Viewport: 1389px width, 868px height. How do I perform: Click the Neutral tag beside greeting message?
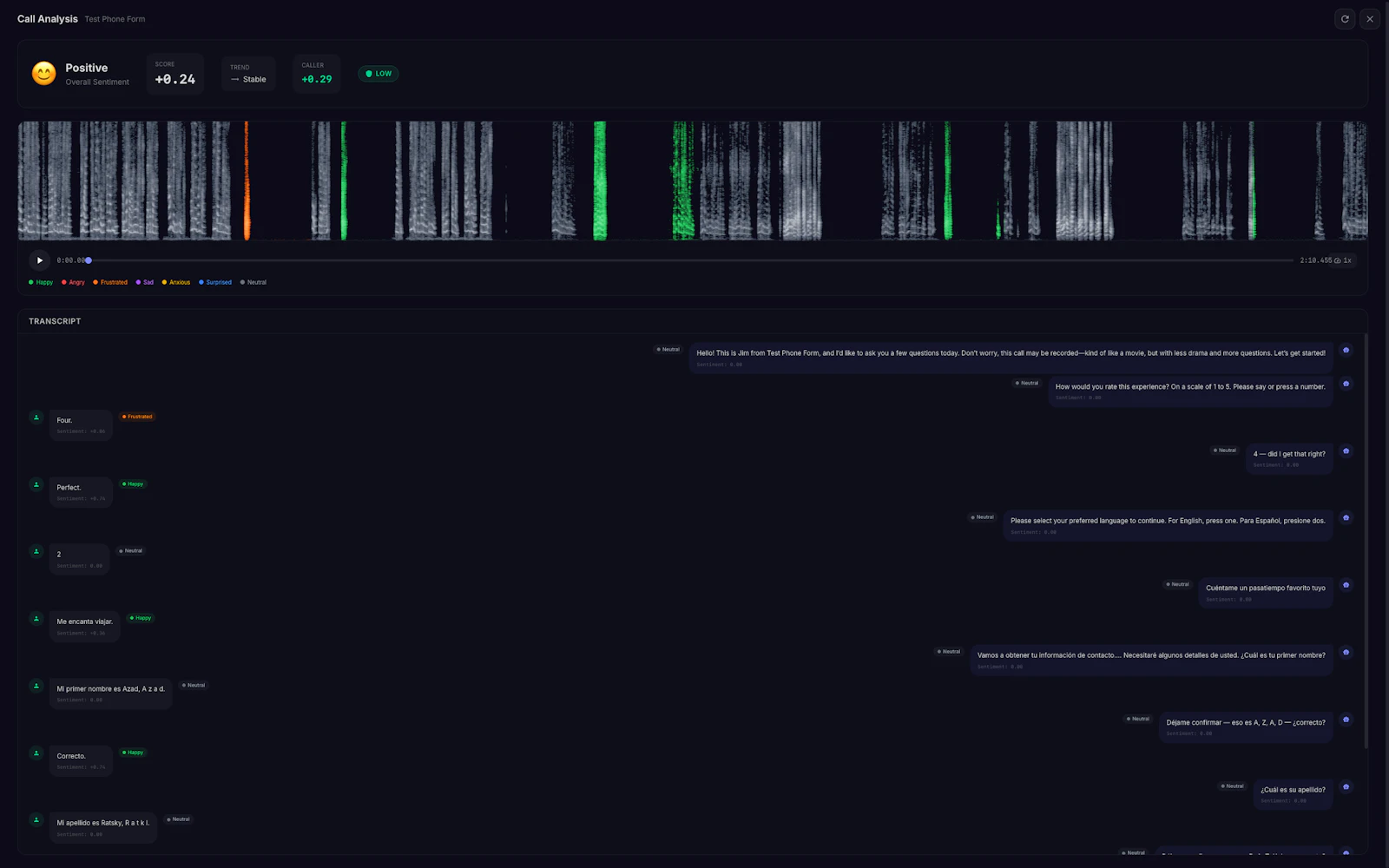point(668,350)
